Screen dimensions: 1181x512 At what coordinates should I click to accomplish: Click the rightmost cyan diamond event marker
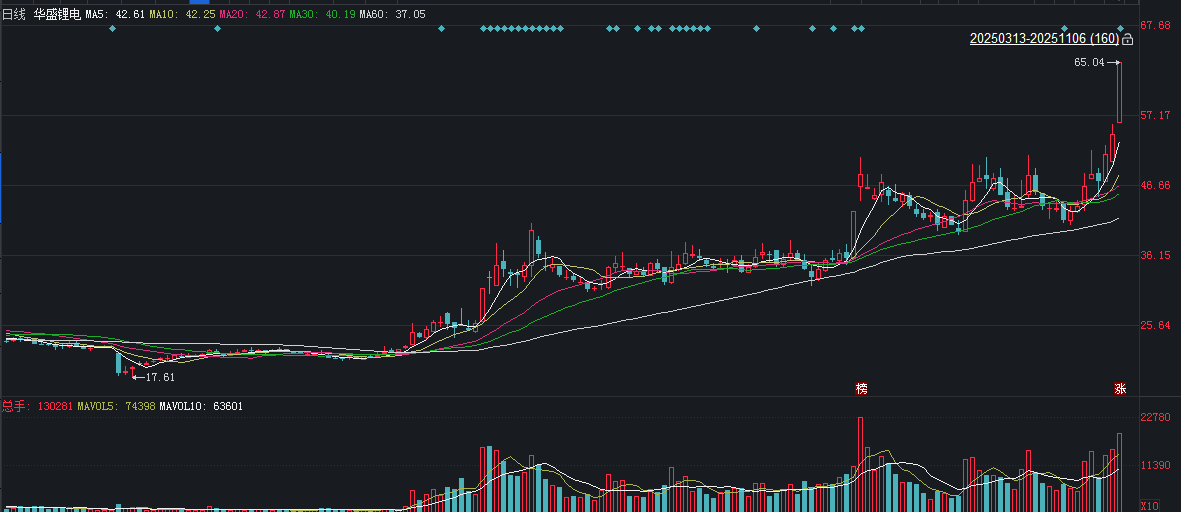pyautogui.click(x=1121, y=28)
